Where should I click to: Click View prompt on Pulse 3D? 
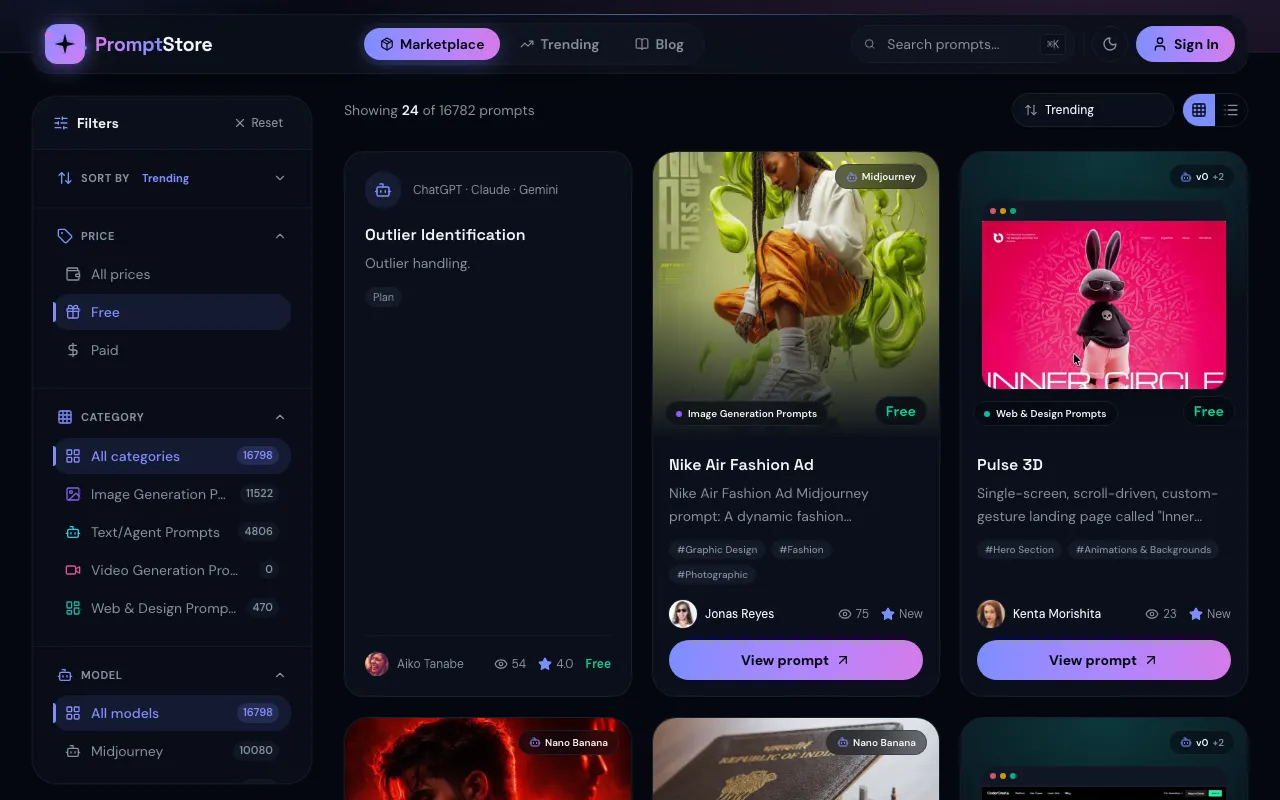tap(1104, 660)
